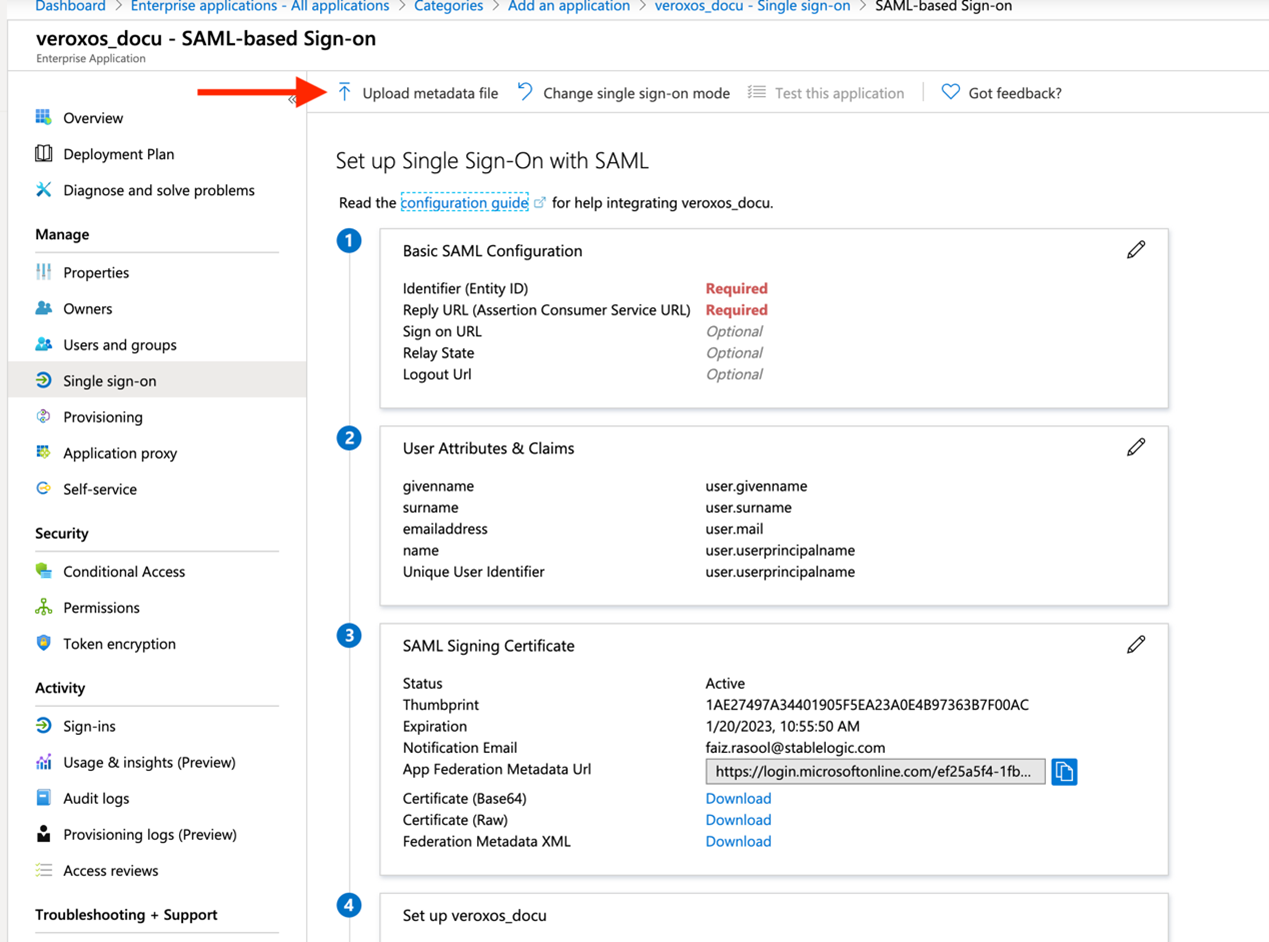Go to Deployment Plan menu item
Viewport: 1269px width, 942px height.
[119, 154]
